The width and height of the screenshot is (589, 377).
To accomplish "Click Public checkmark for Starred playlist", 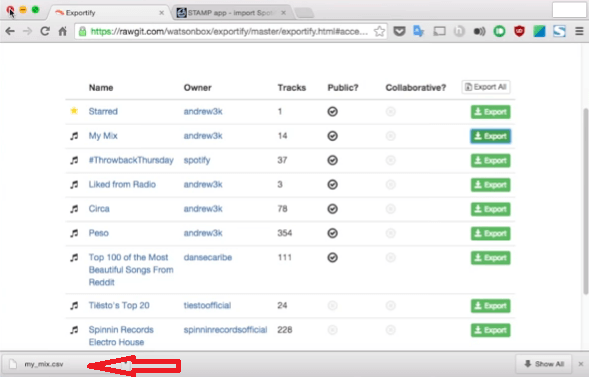I will [x=332, y=112].
